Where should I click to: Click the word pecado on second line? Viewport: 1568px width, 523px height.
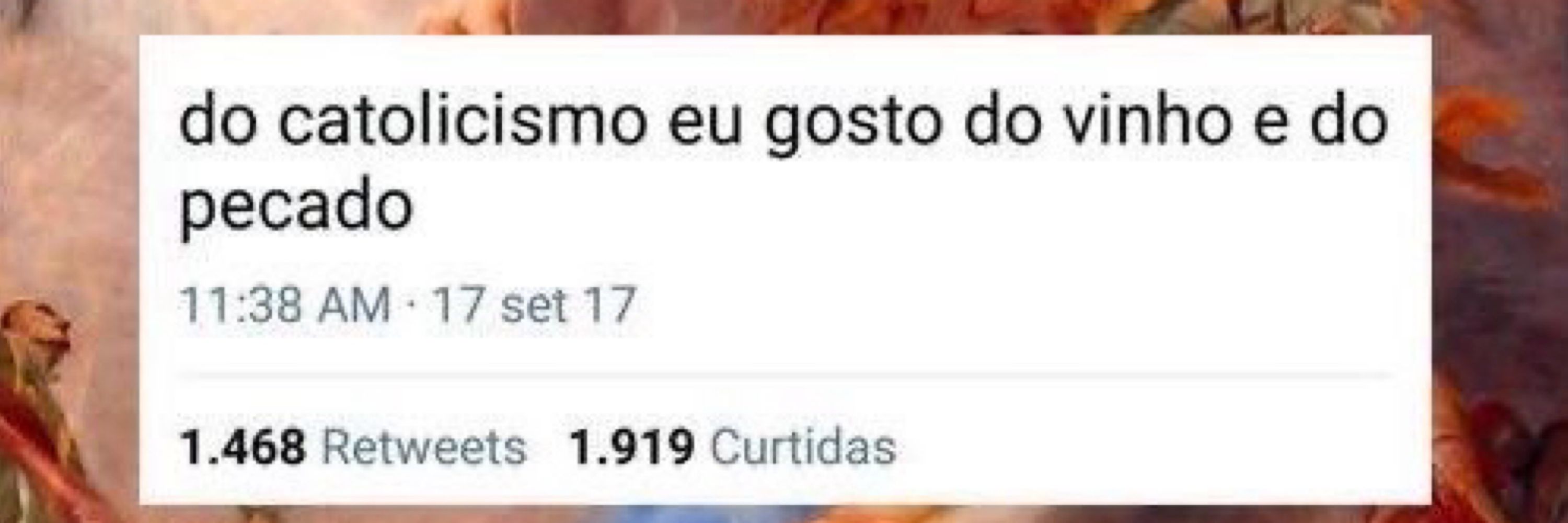[296, 207]
